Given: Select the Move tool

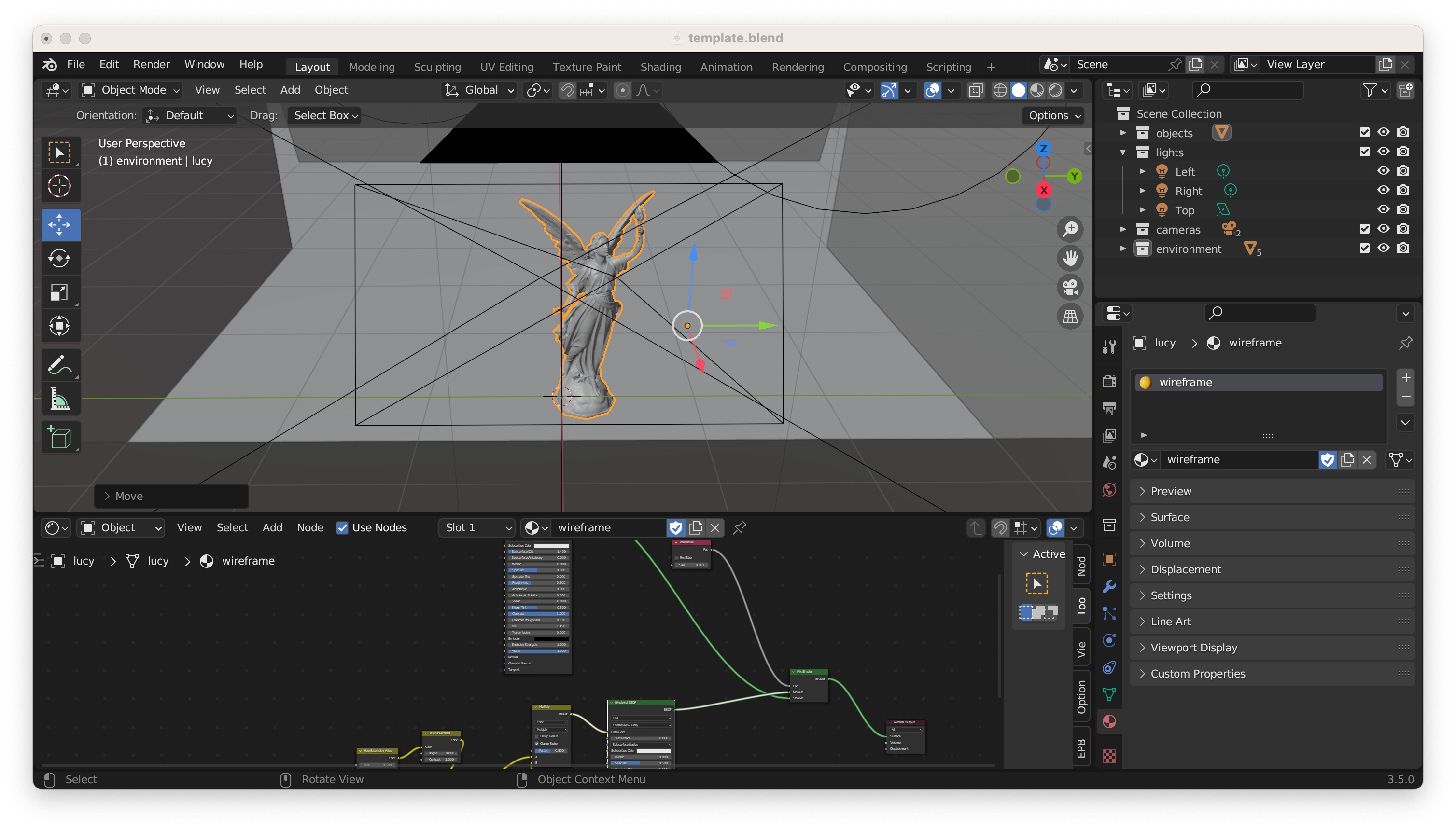Looking at the screenshot, I should (x=60, y=224).
